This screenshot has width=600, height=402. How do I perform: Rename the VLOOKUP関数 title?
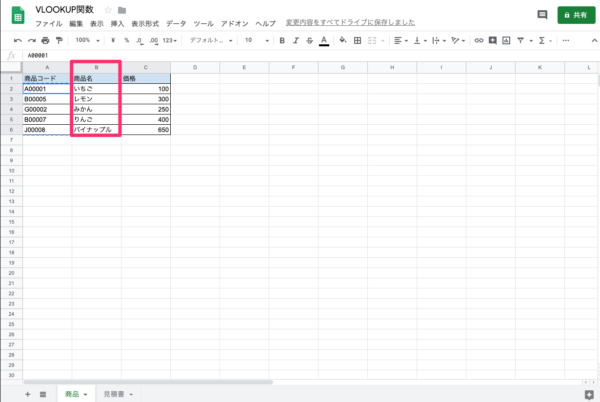(64, 10)
